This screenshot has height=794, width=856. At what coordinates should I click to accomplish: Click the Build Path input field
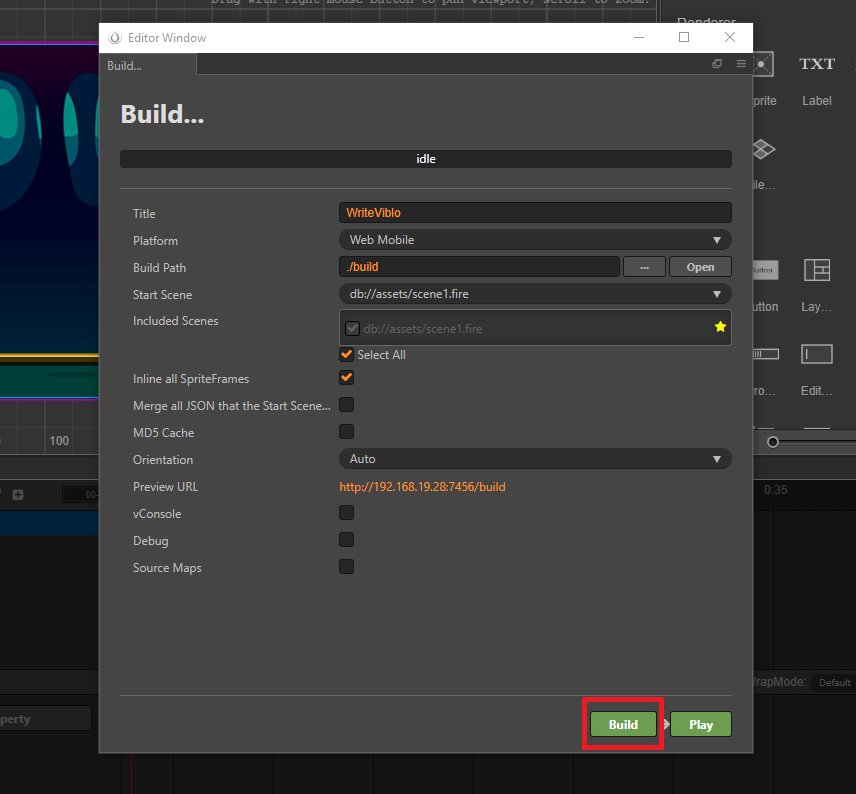point(479,267)
